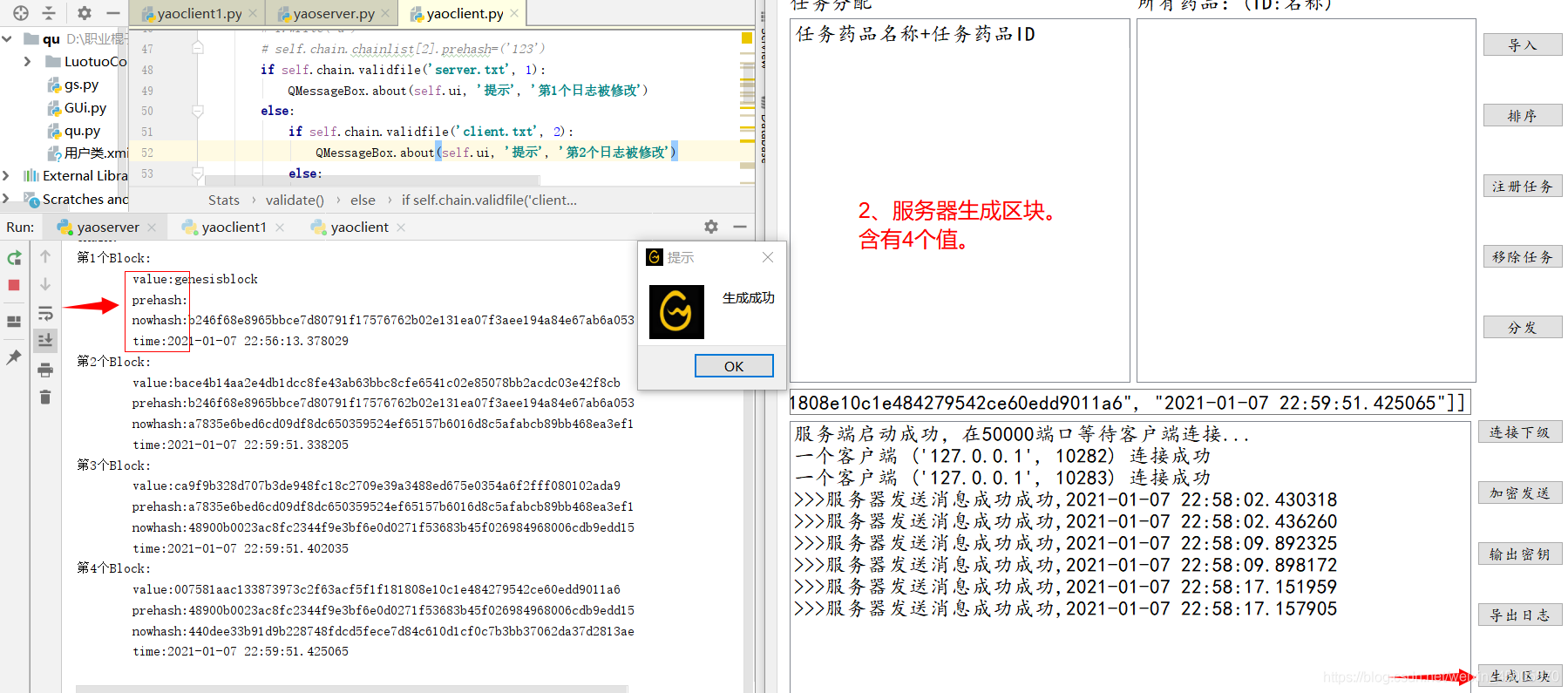This screenshot has width=1568, height=693.
Task: Click the Stats breadcrumb
Action: [224, 200]
